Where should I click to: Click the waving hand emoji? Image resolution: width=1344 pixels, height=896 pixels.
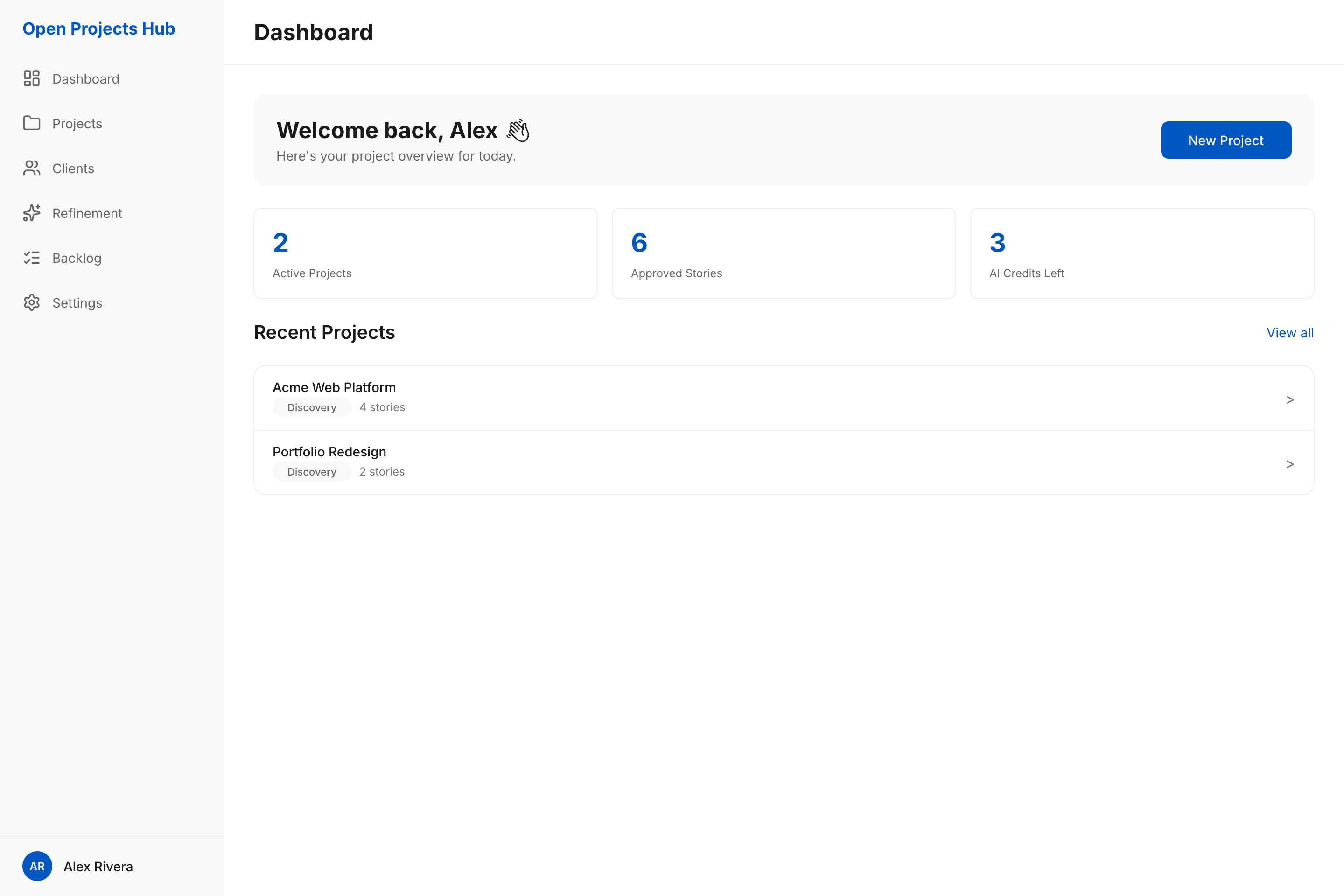518,130
